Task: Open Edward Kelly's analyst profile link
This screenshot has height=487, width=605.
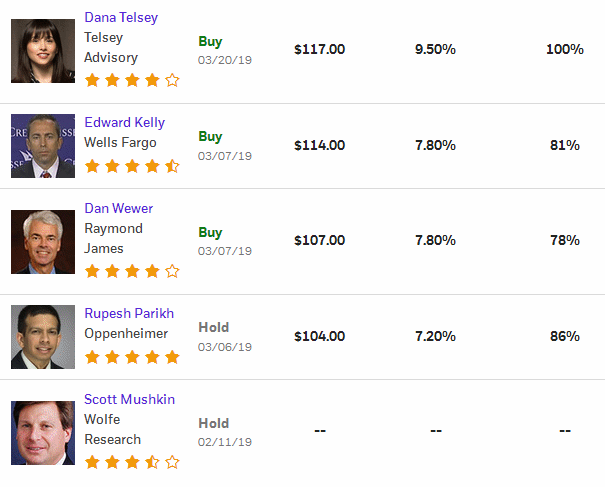Action: click(x=125, y=122)
